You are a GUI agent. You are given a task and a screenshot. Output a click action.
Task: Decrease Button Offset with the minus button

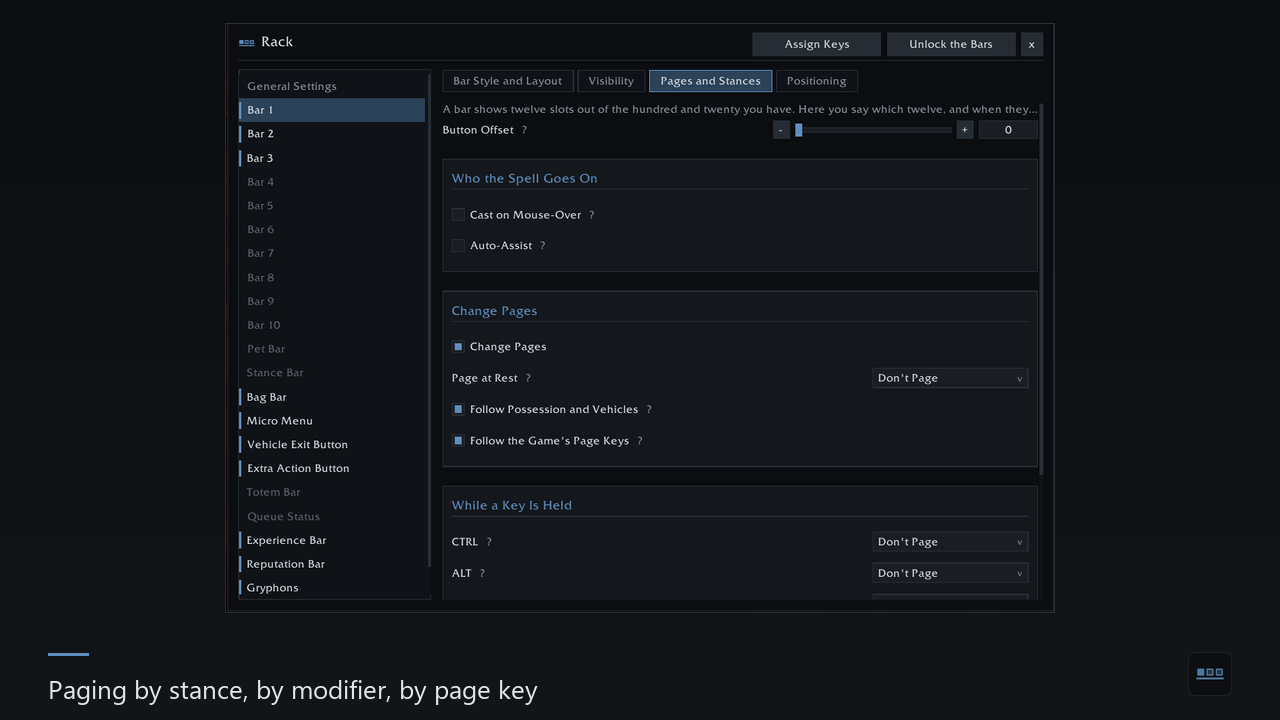[x=781, y=130]
